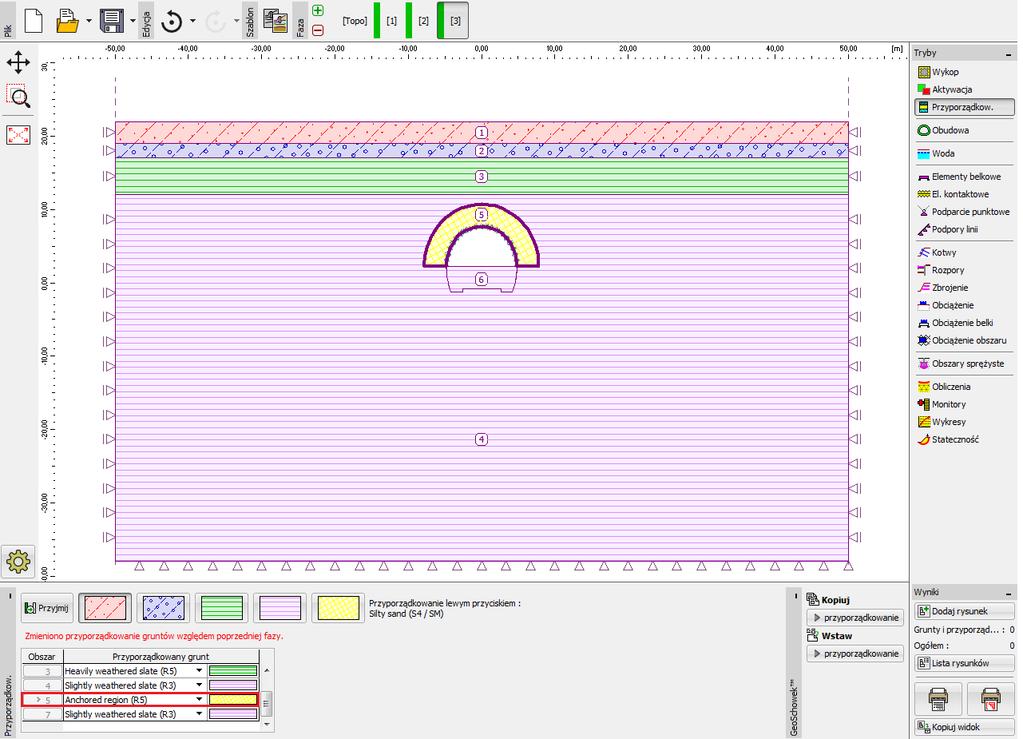The height and width of the screenshot is (739, 1023).
Task: Remove the phase with the red minus
Action: (x=318, y=30)
